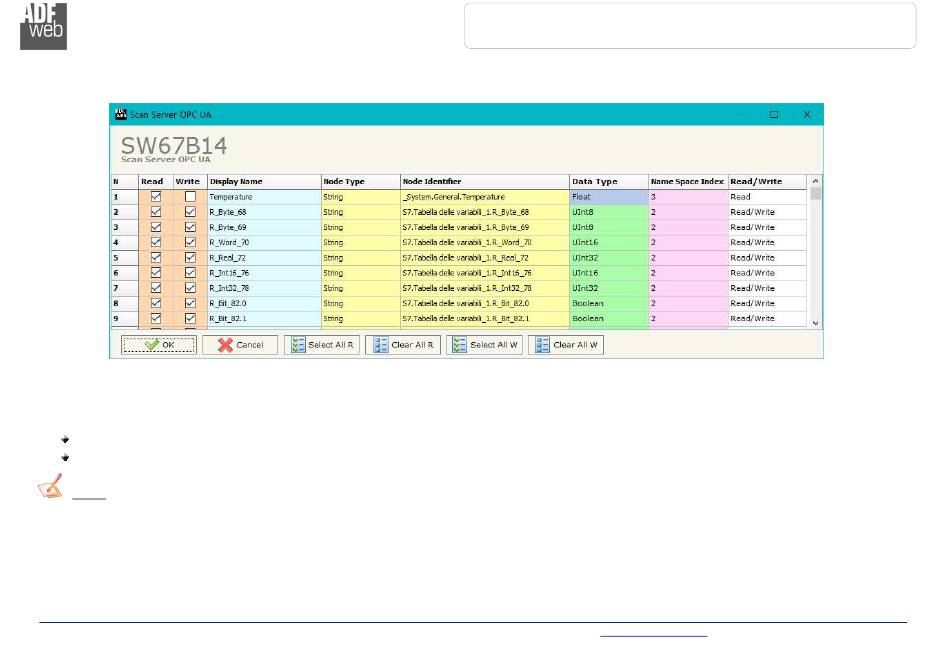Click the table scrollbar up arrow

815,181
